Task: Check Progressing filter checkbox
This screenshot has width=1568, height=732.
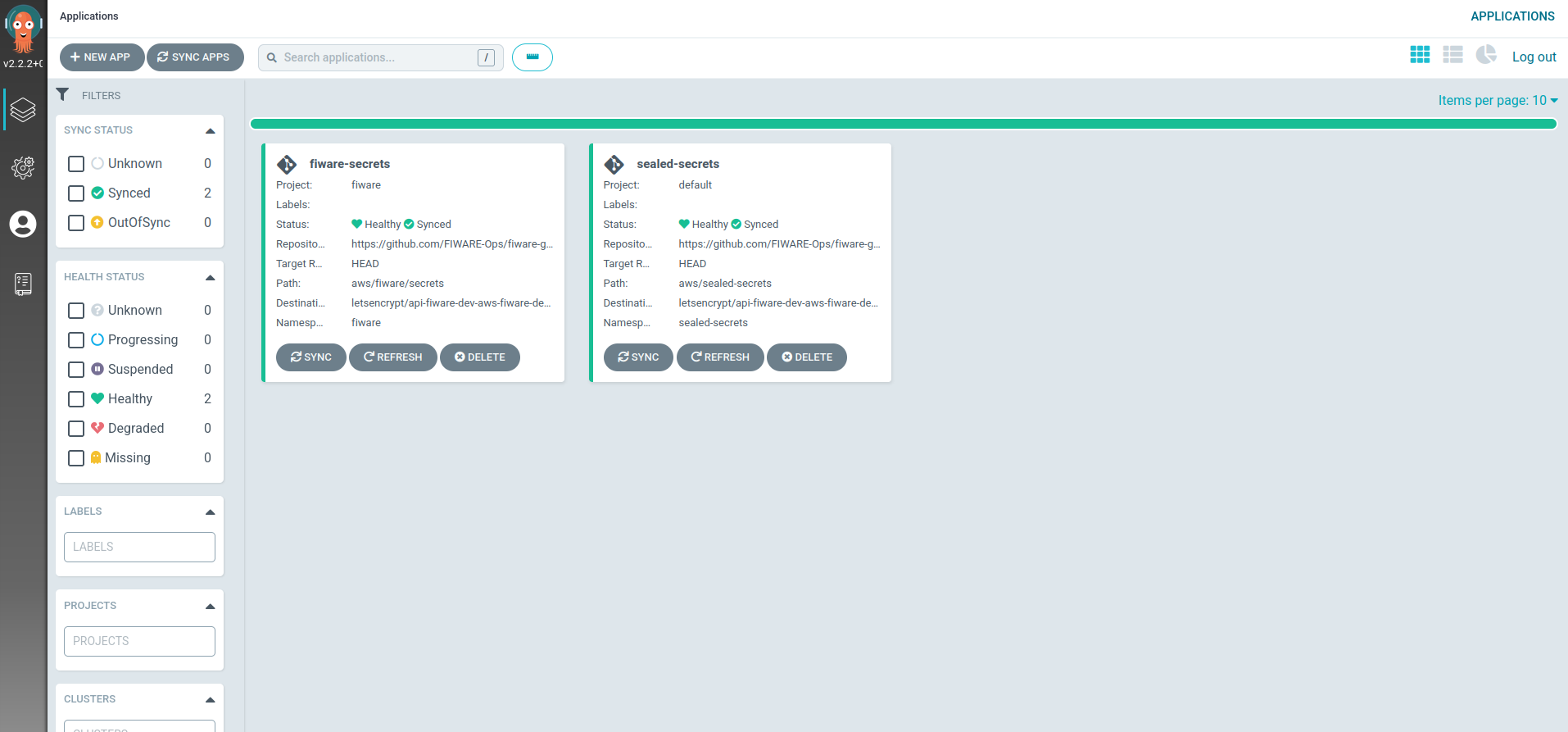Action: coord(76,340)
